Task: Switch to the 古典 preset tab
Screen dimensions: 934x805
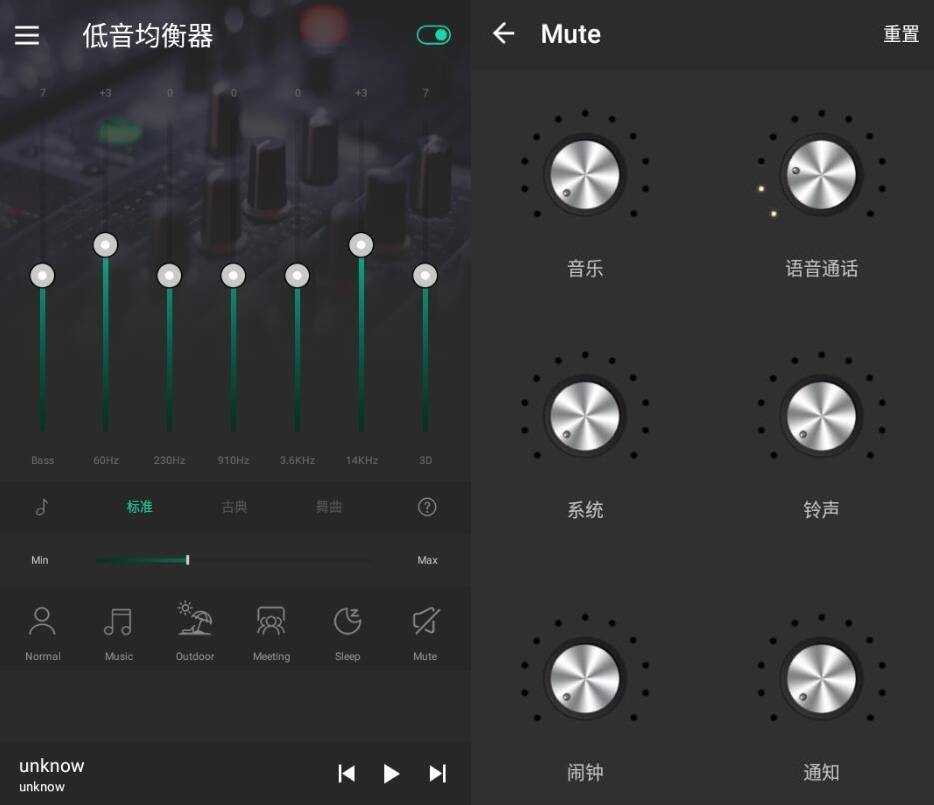Action: point(234,507)
